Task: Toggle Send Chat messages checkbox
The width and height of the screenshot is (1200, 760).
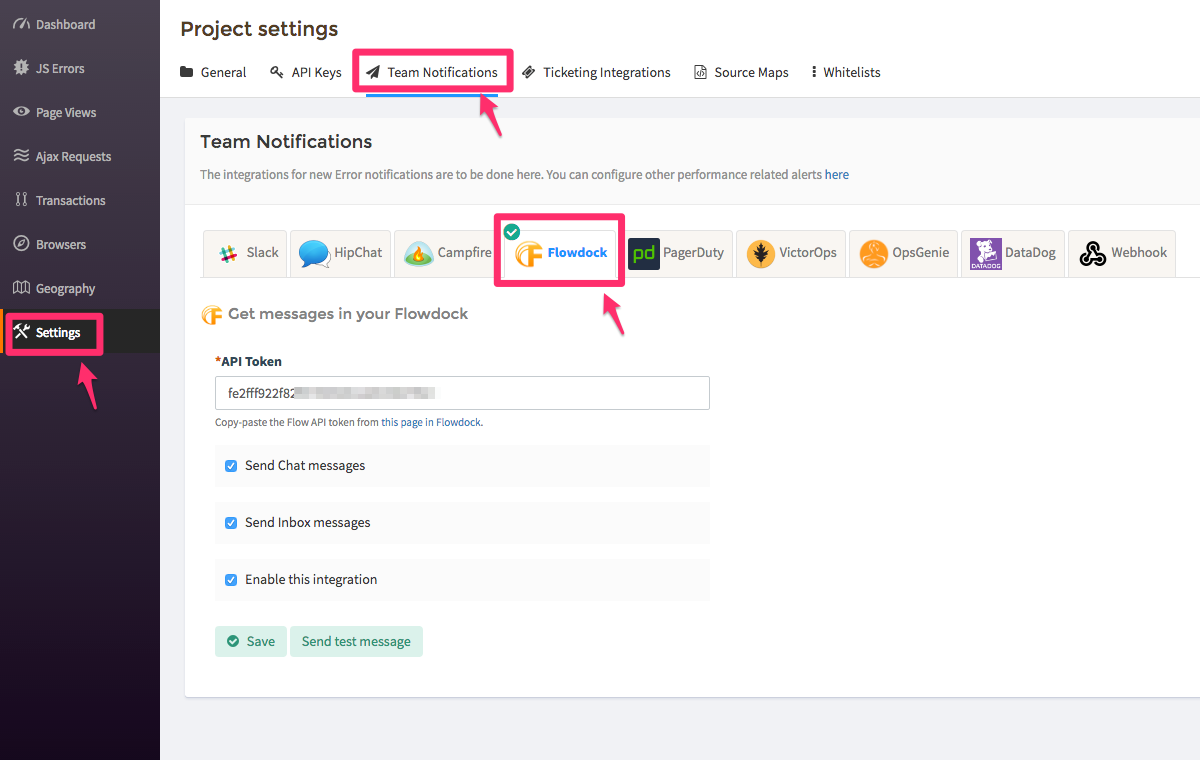Action: tap(231, 466)
